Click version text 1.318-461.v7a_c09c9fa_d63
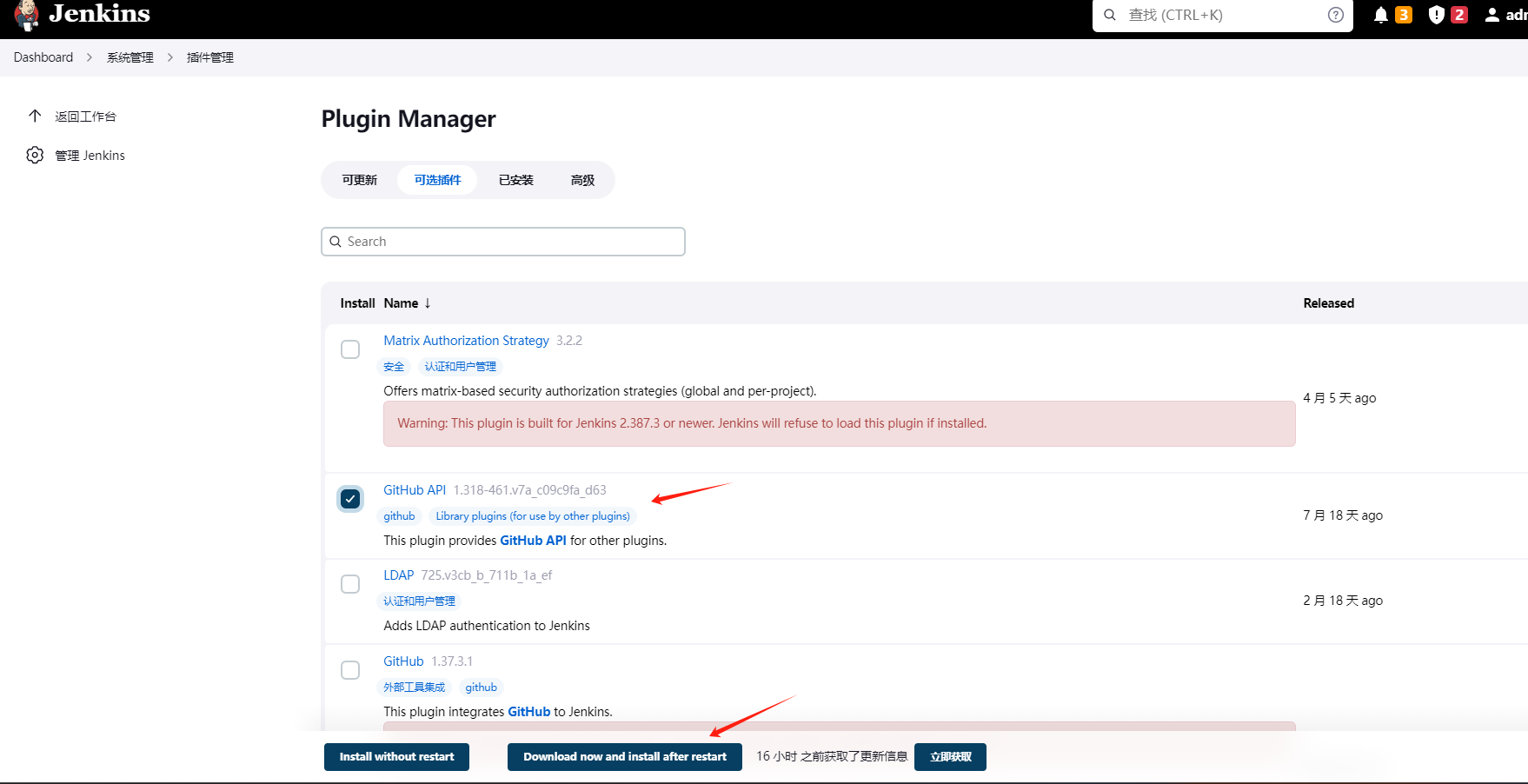The height and width of the screenshot is (784, 1528). 529,490
